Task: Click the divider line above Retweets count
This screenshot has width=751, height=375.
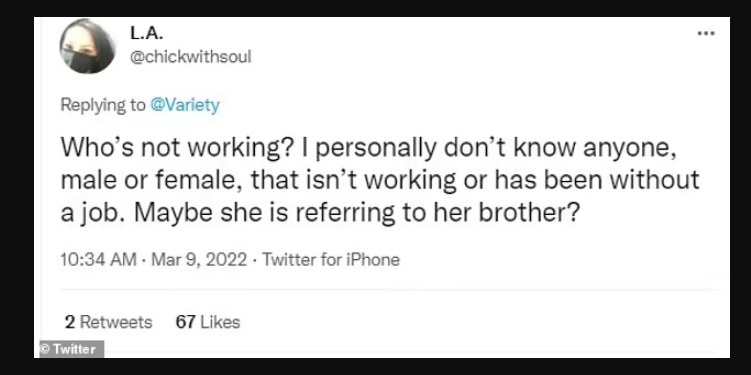Action: coord(389,290)
